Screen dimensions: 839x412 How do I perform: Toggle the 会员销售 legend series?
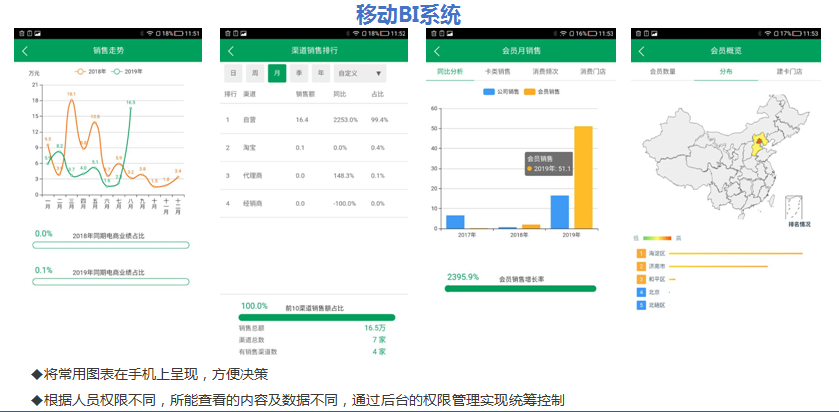click(x=541, y=91)
